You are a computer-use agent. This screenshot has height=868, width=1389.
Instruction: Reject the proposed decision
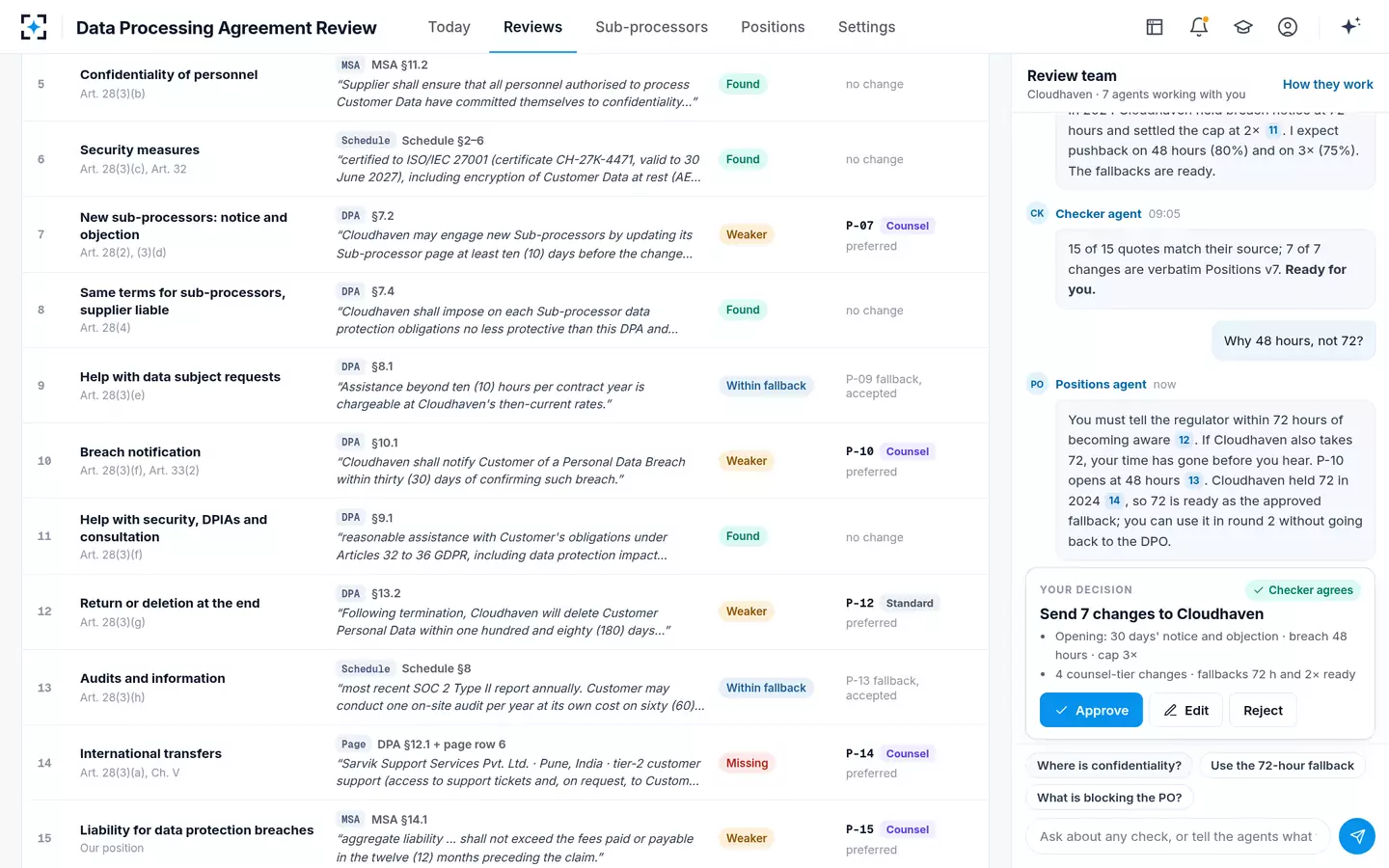point(1263,710)
